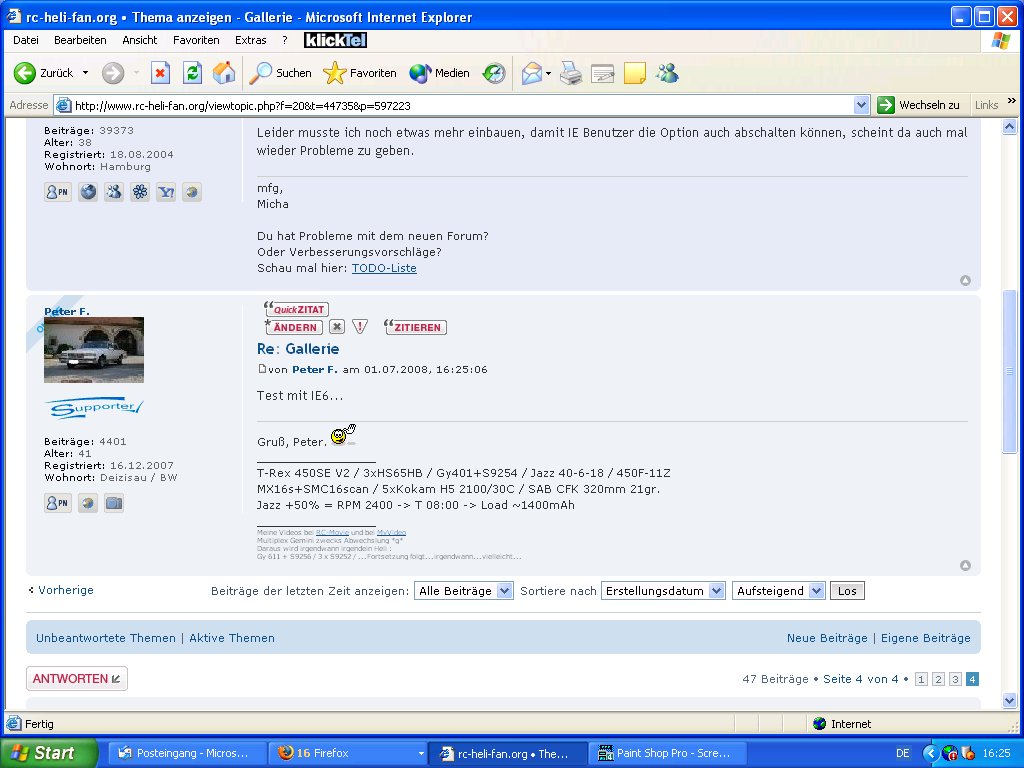Click the ZITIEREN quote button
This screenshot has height=768, width=1024.
tap(415, 327)
